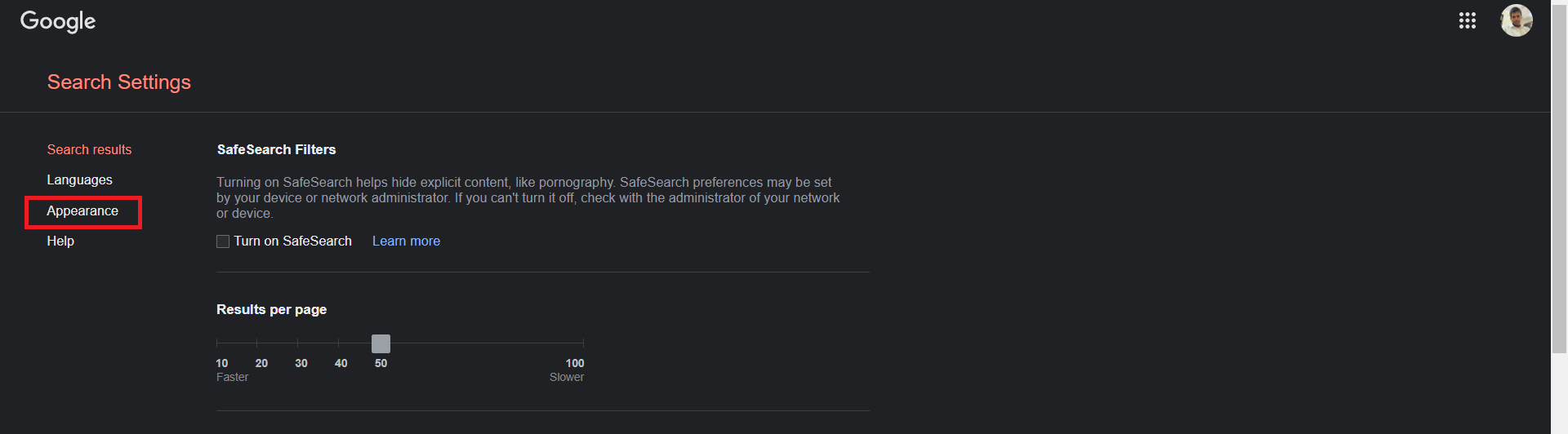Go to the Appearance settings section
This screenshot has width=1568, height=434.
82,211
